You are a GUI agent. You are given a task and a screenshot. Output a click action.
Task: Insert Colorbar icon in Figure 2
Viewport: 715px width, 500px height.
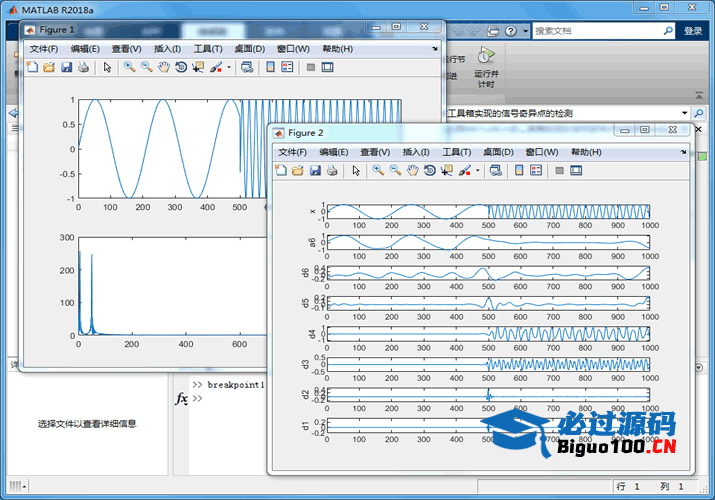[519, 170]
